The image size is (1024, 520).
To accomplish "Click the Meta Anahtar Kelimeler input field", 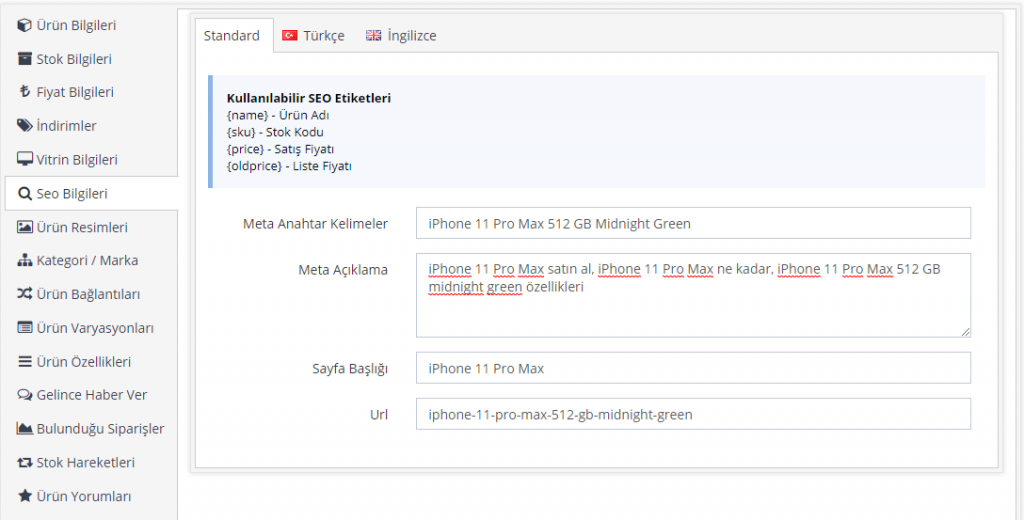I will [693, 223].
